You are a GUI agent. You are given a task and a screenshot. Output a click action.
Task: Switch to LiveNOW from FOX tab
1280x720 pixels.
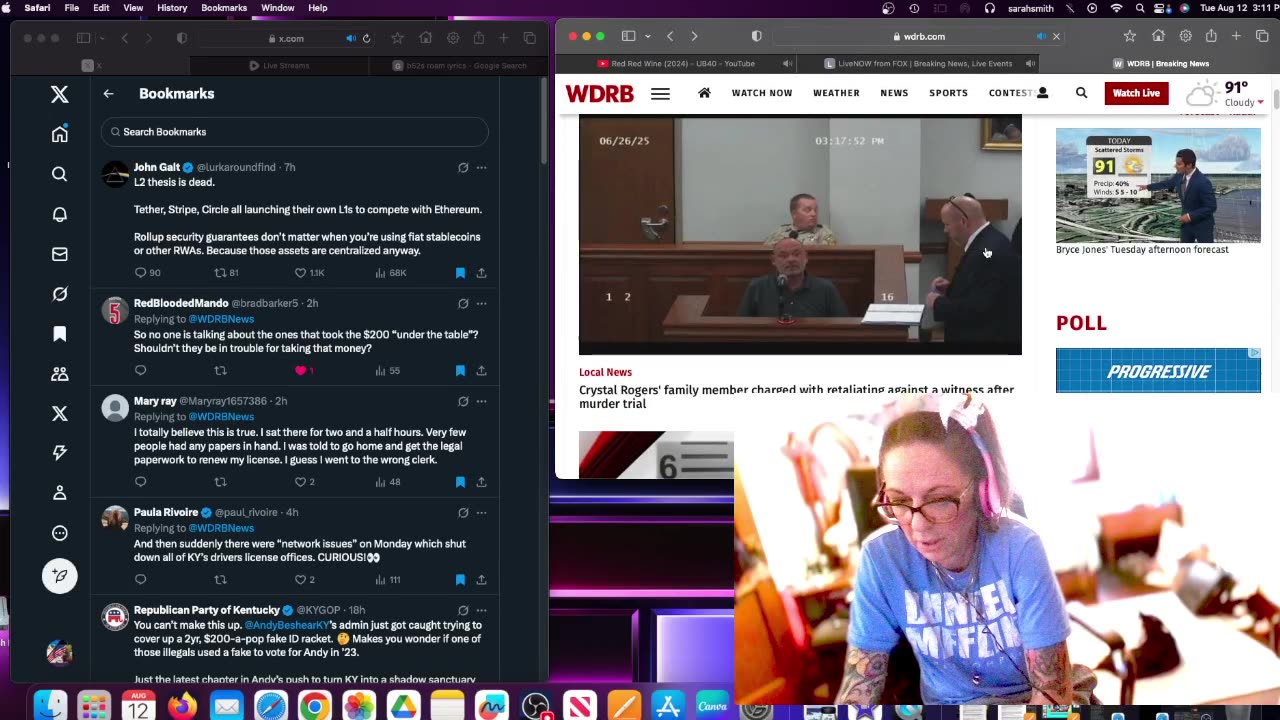(x=918, y=64)
